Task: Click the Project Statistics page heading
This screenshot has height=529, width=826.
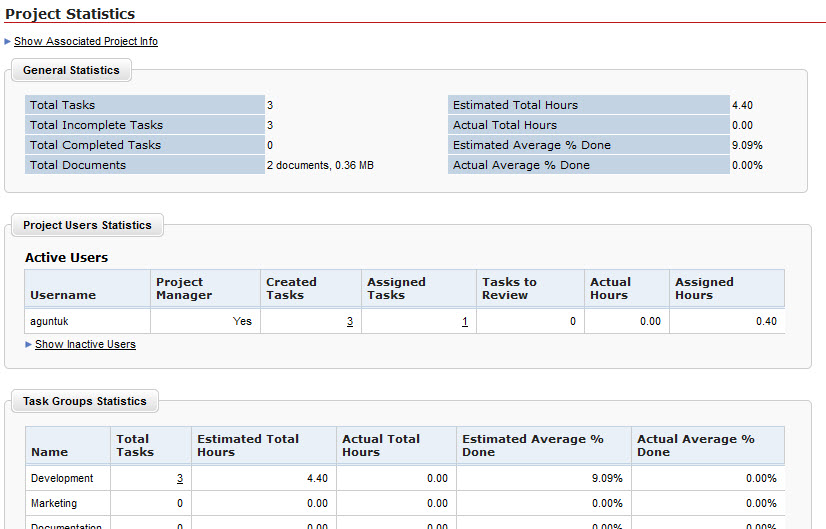Action: (70, 14)
